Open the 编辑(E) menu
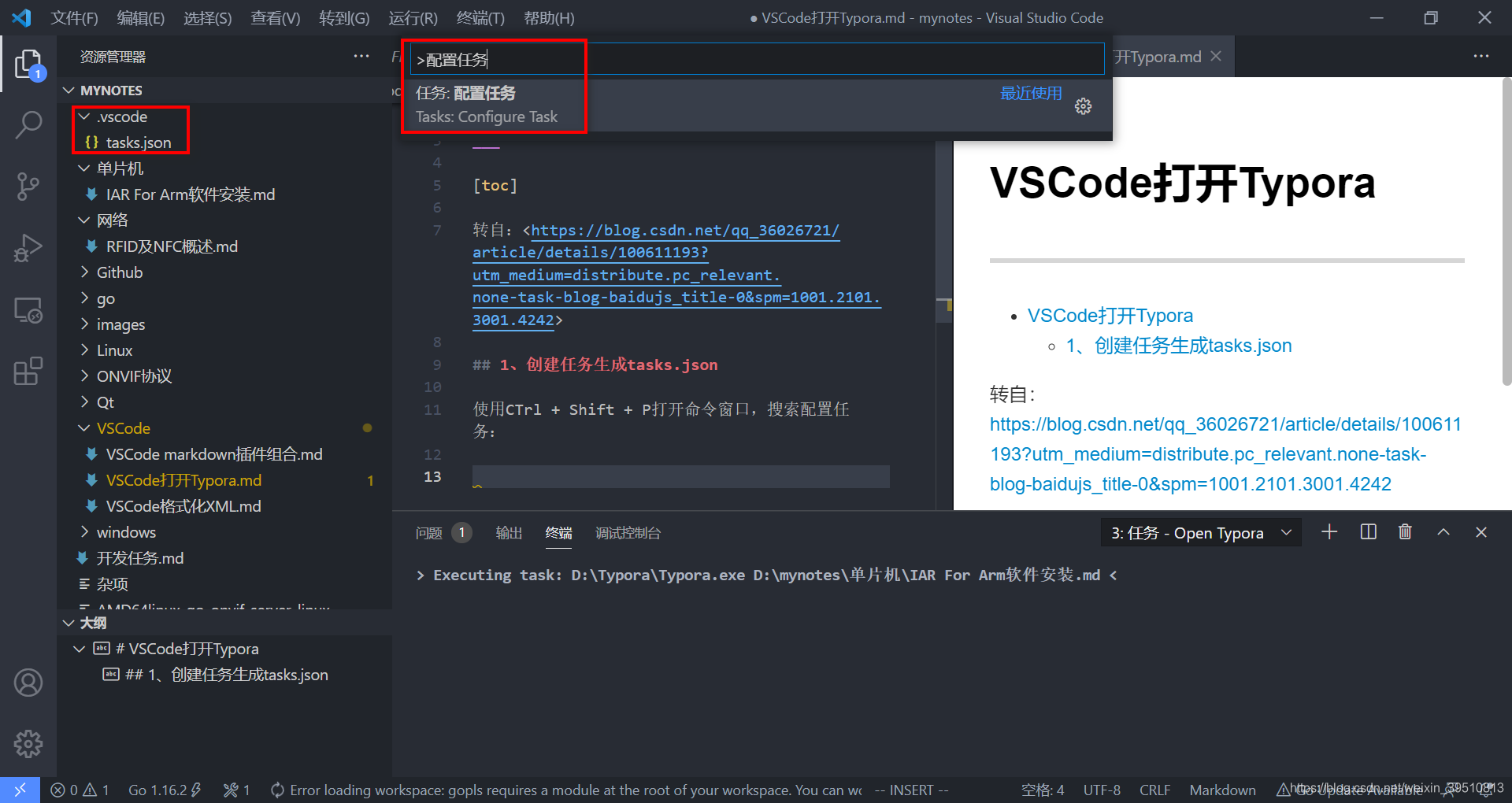The width and height of the screenshot is (1512, 803). (141, 17)
